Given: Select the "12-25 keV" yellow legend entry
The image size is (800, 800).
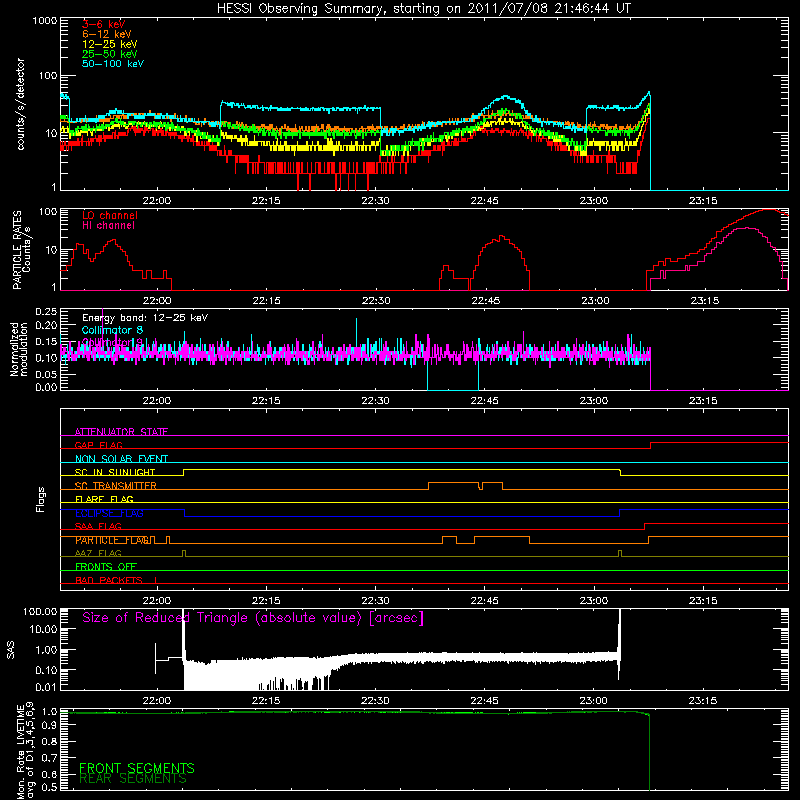Looking at the screenshot, I should coord(110,44).
